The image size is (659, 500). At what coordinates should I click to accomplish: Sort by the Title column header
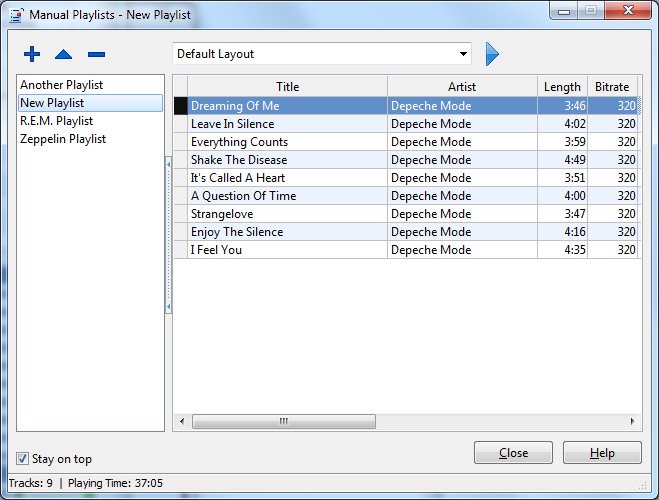[287, 87]
